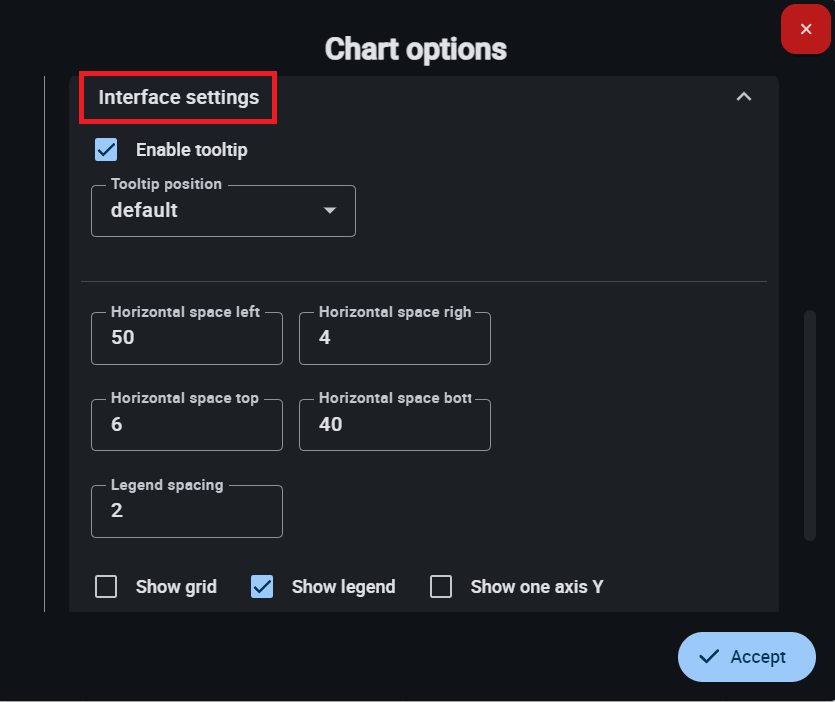Click the Tooltip position dropdown arrow
Viewport: 835px width, 702px height.
pos(330,211)
